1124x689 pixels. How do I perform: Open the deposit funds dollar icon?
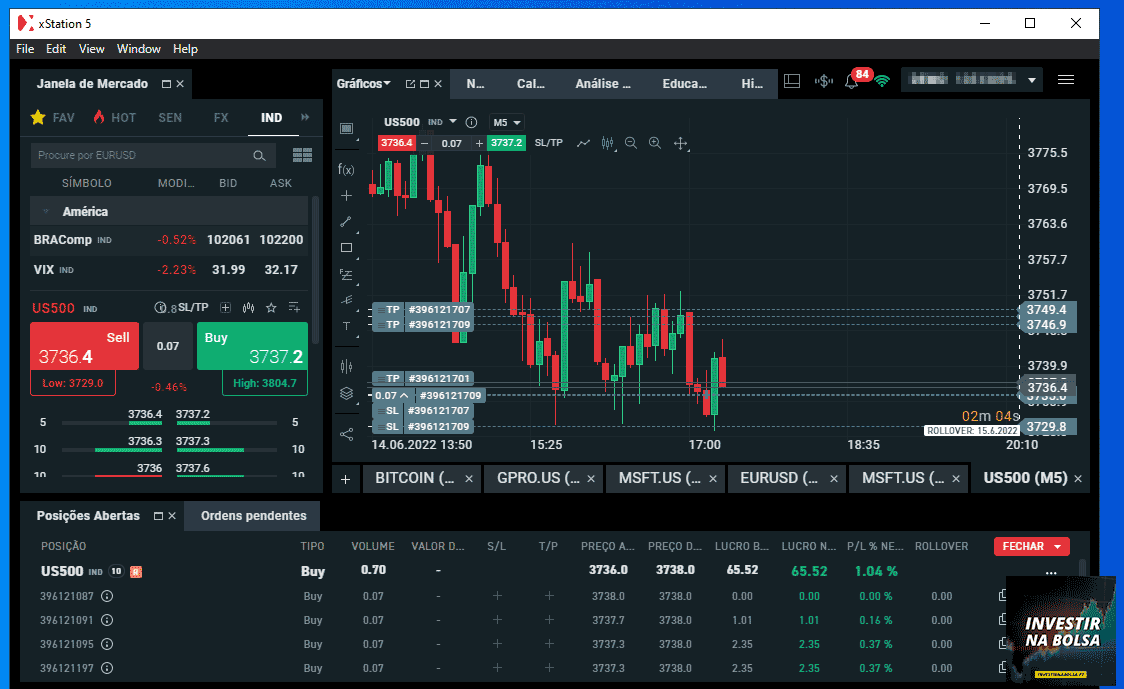[x=824, y=81]
